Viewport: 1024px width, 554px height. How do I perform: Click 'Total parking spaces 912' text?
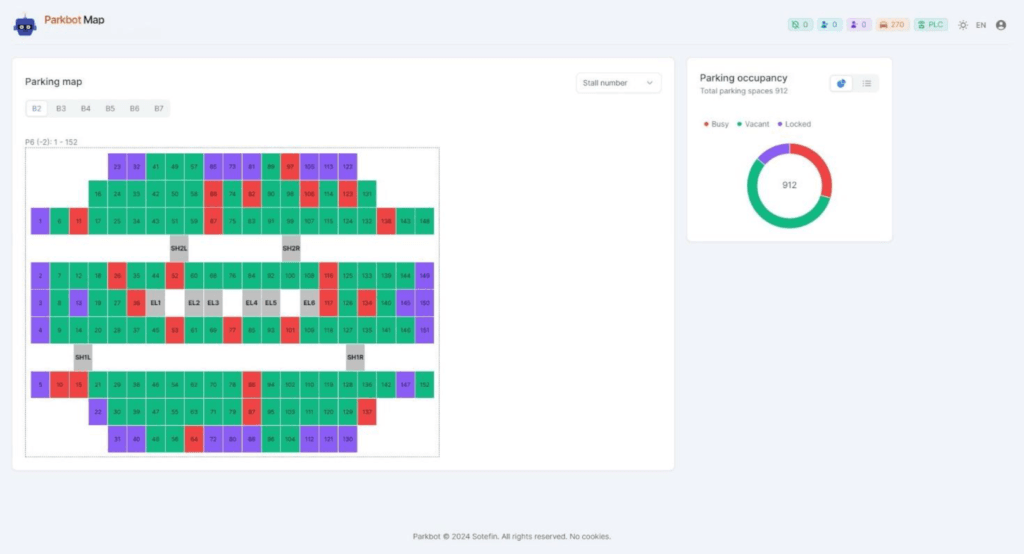[743, 91]
